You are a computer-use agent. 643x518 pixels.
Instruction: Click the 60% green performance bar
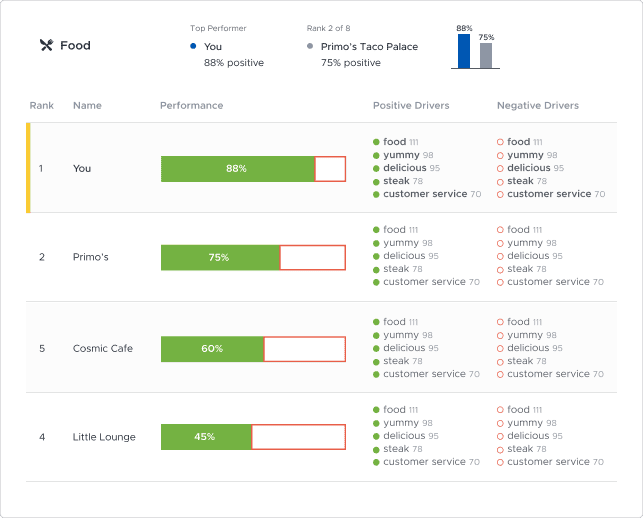coord(212,349)
